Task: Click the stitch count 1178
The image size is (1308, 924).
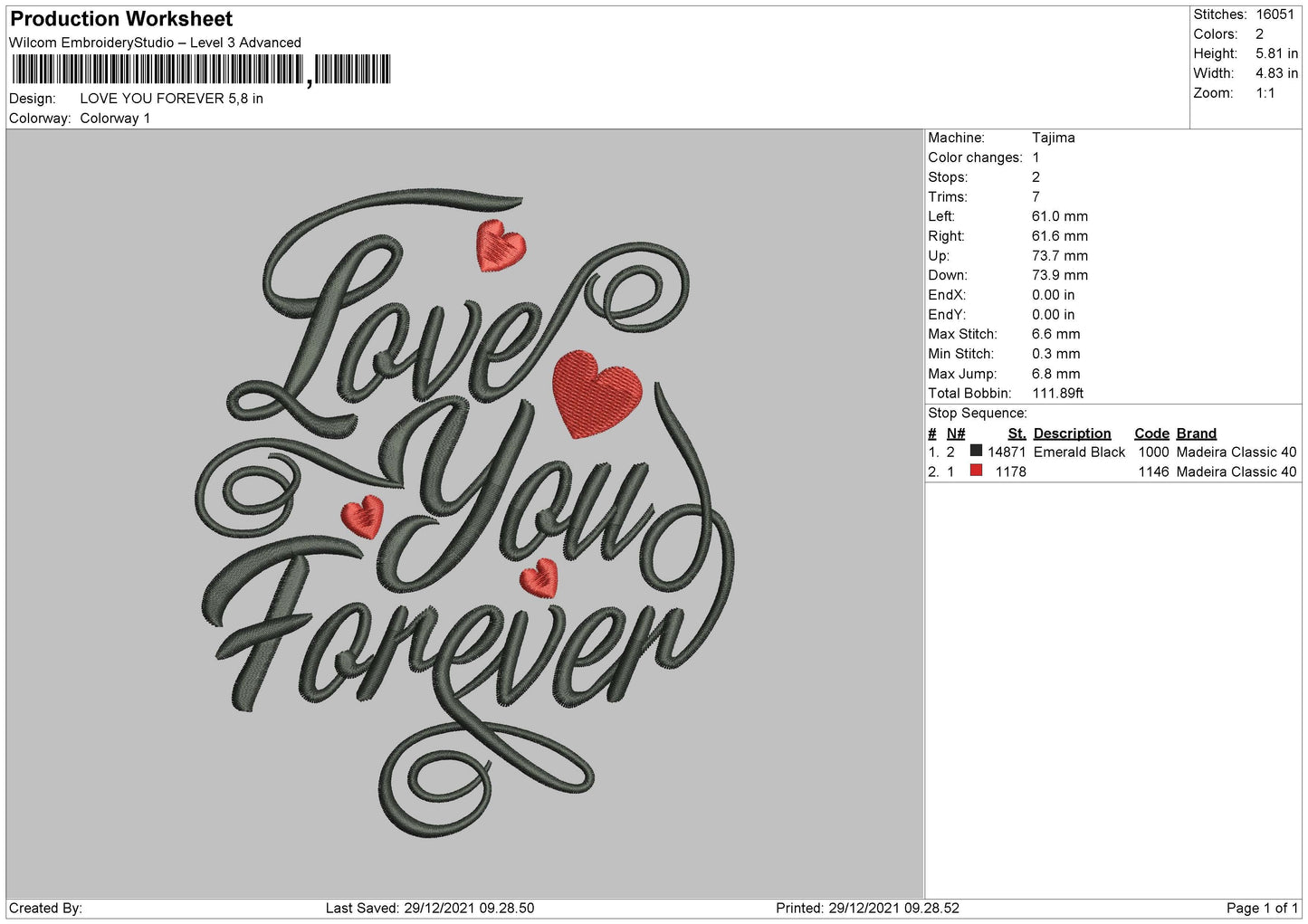Action: [1011, 472]
